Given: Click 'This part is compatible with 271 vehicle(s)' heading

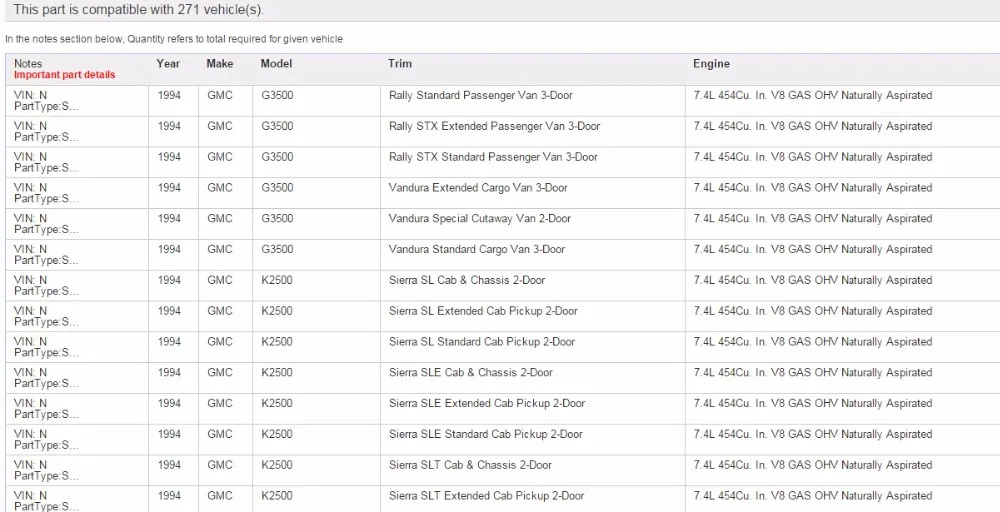Looking at the screenshot, I should pos(138,10).
